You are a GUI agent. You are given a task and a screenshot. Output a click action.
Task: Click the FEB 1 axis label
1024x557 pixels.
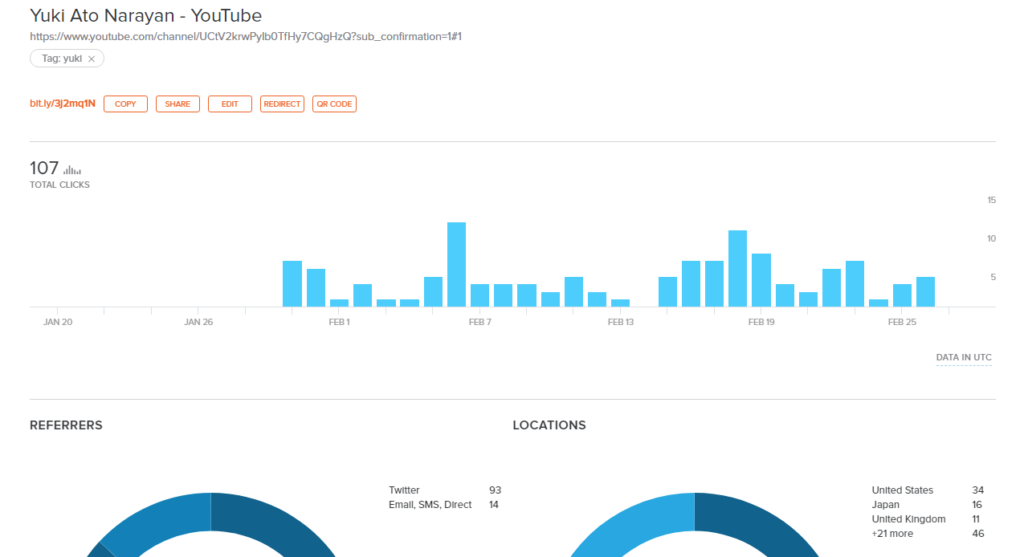339,322
